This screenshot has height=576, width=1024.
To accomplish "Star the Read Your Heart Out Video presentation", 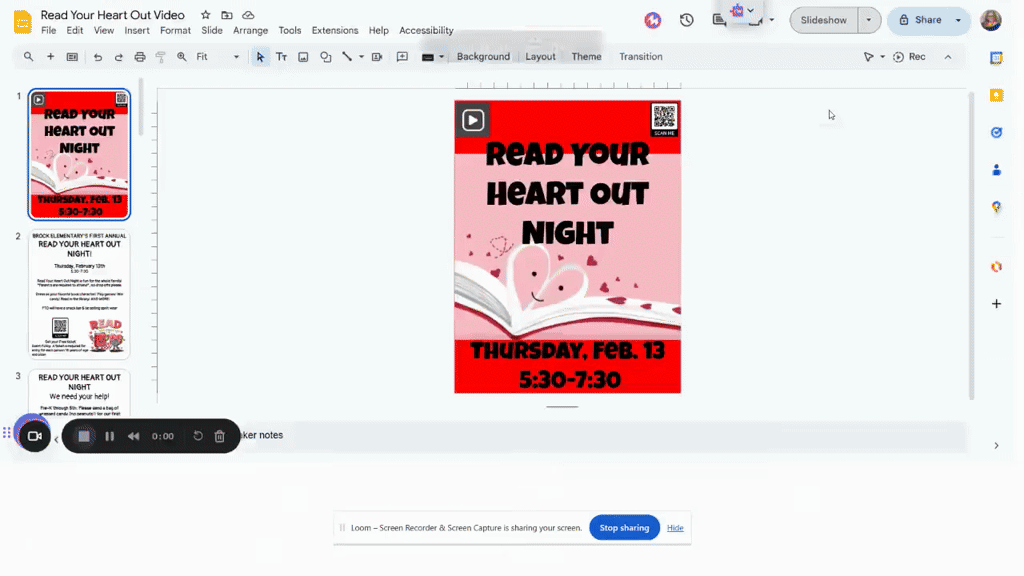I will pyautogui.click(x=206, y=14).
